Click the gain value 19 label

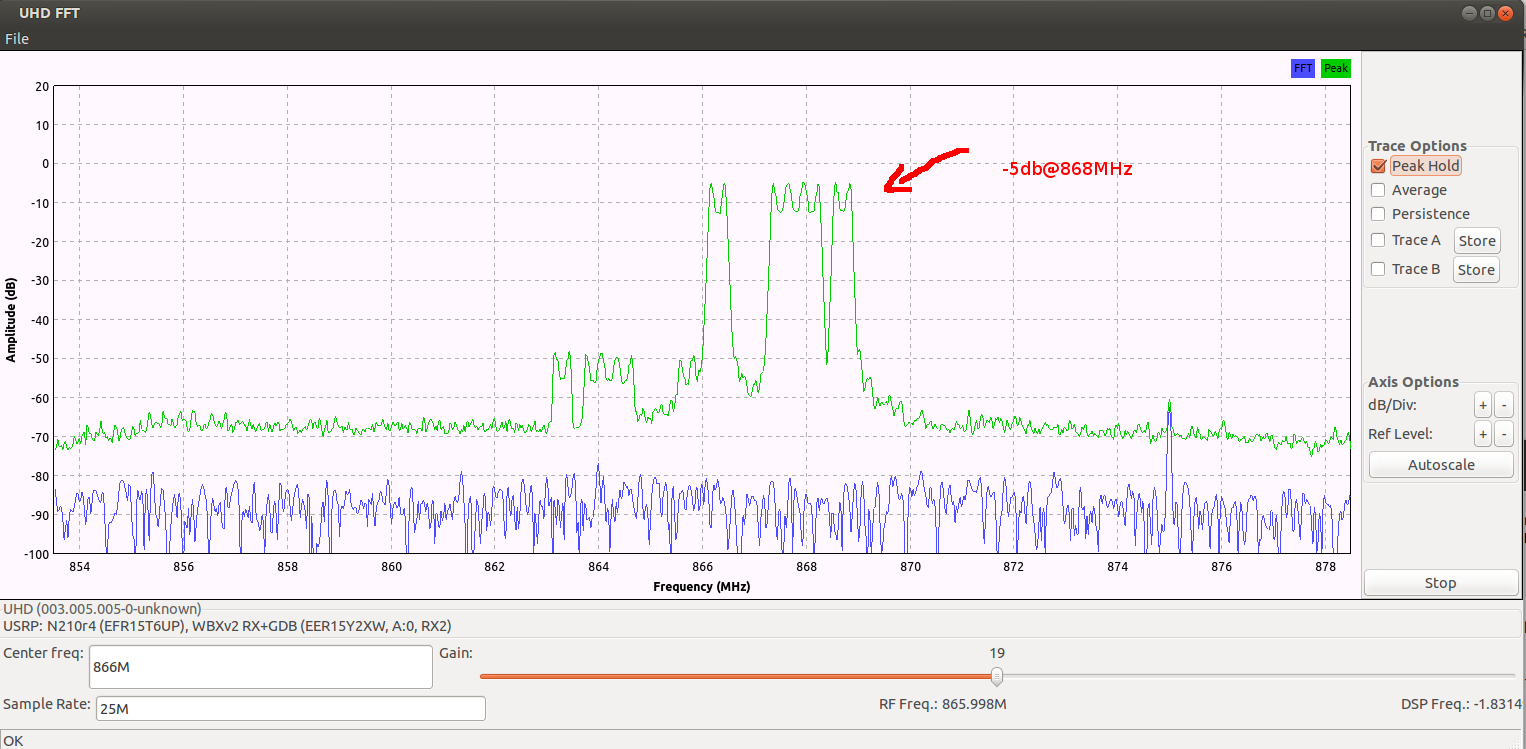tap(997, 653)
